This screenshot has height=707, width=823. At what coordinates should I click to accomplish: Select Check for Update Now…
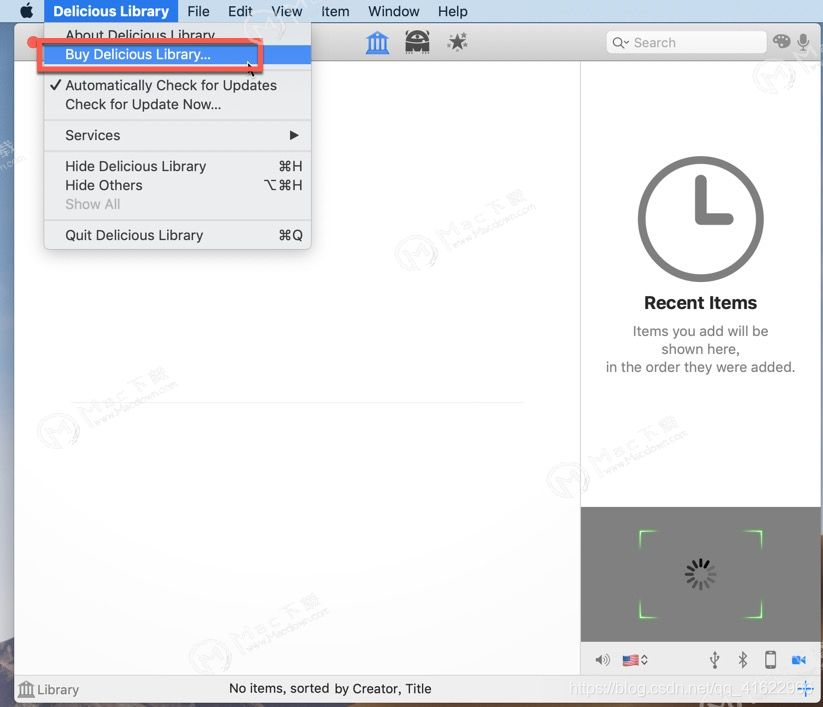[177, 104]
